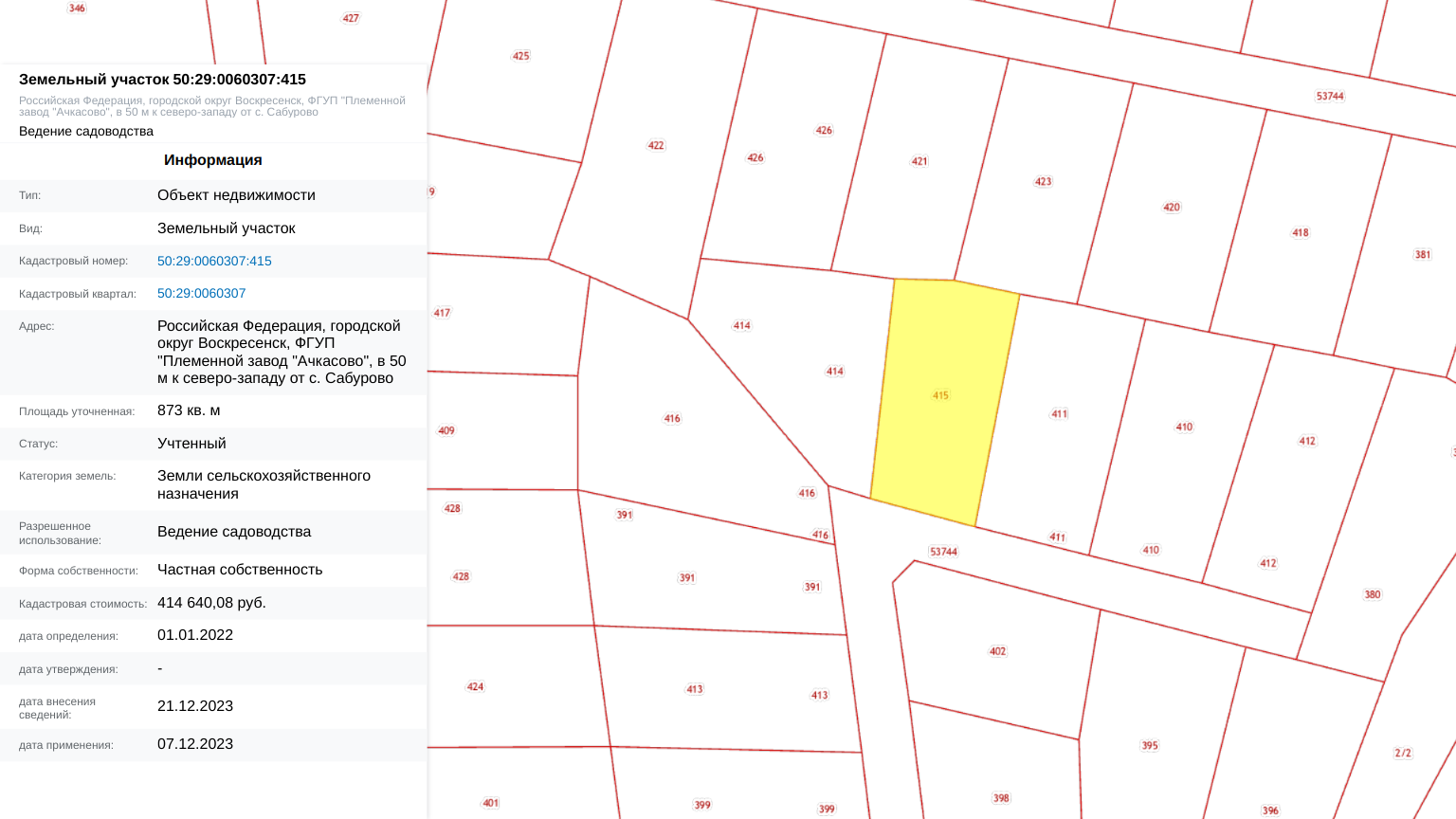Image resolution: width=1456 pixels, height=819 pixels.
Task: Click the parcel labeled 398
Action: pos(1001,798)
